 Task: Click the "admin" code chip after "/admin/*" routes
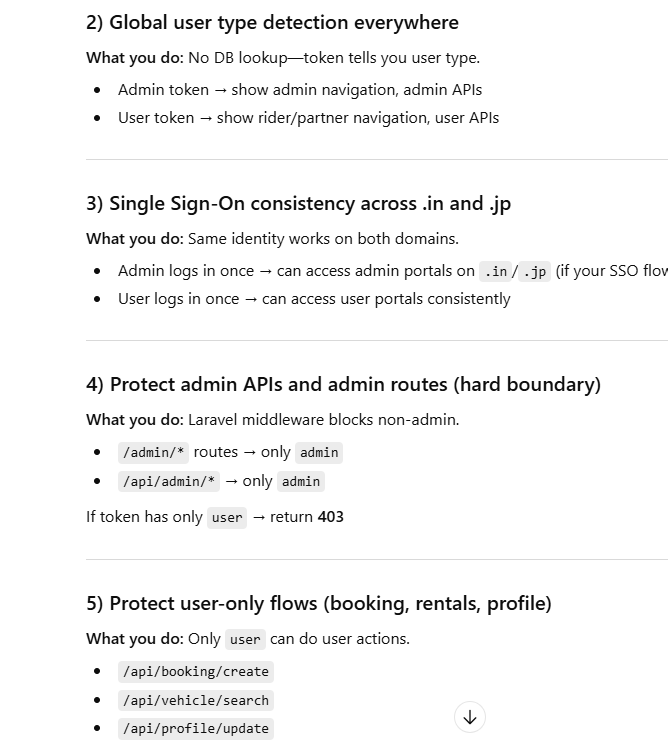(x=319, y=453)
